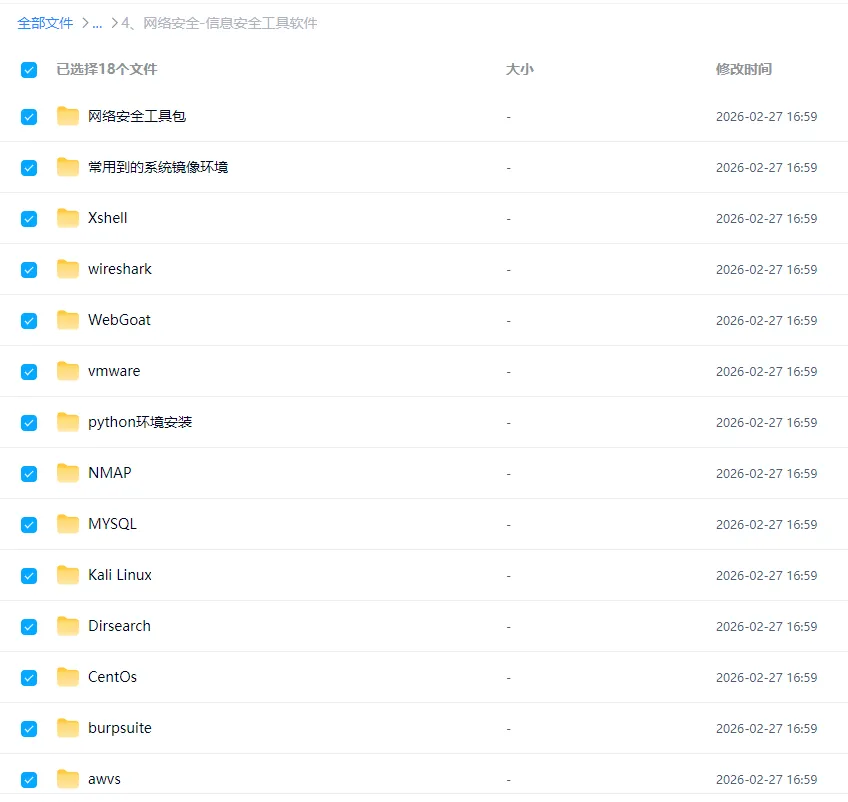Click the burpsuite folder icon
Viewport: 848px width, 802px height.
click(x=68, y=728)
